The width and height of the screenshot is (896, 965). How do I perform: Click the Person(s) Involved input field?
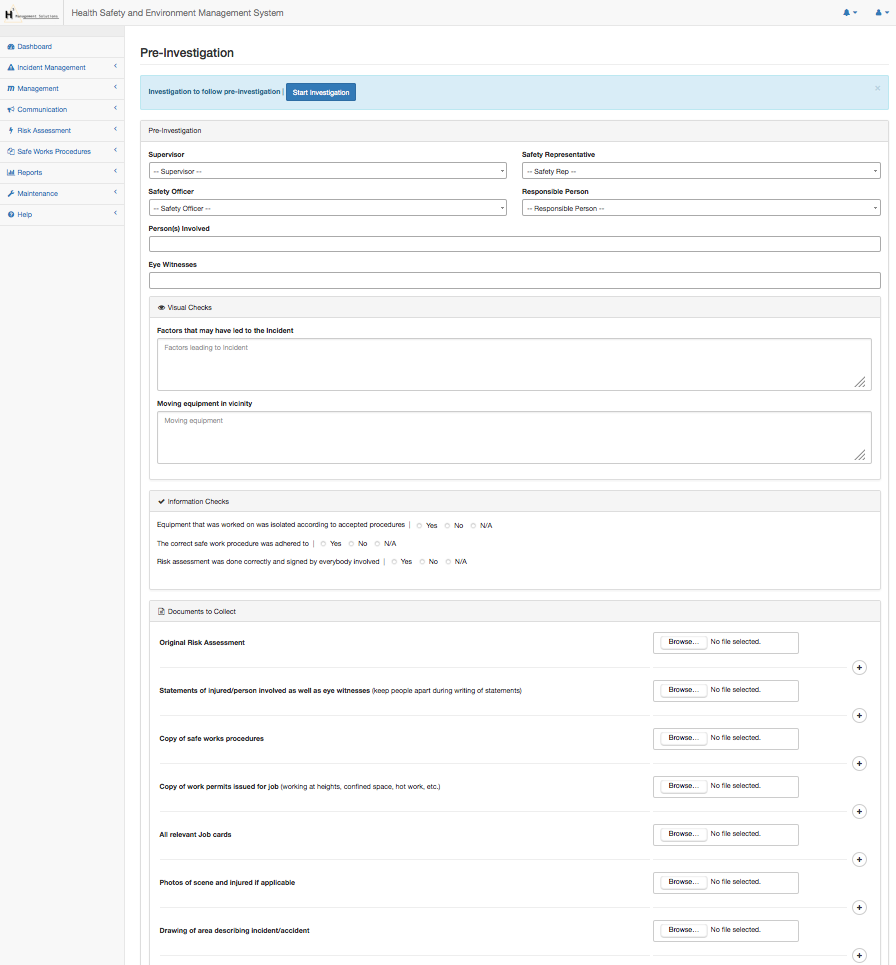(x=514, y=244)
